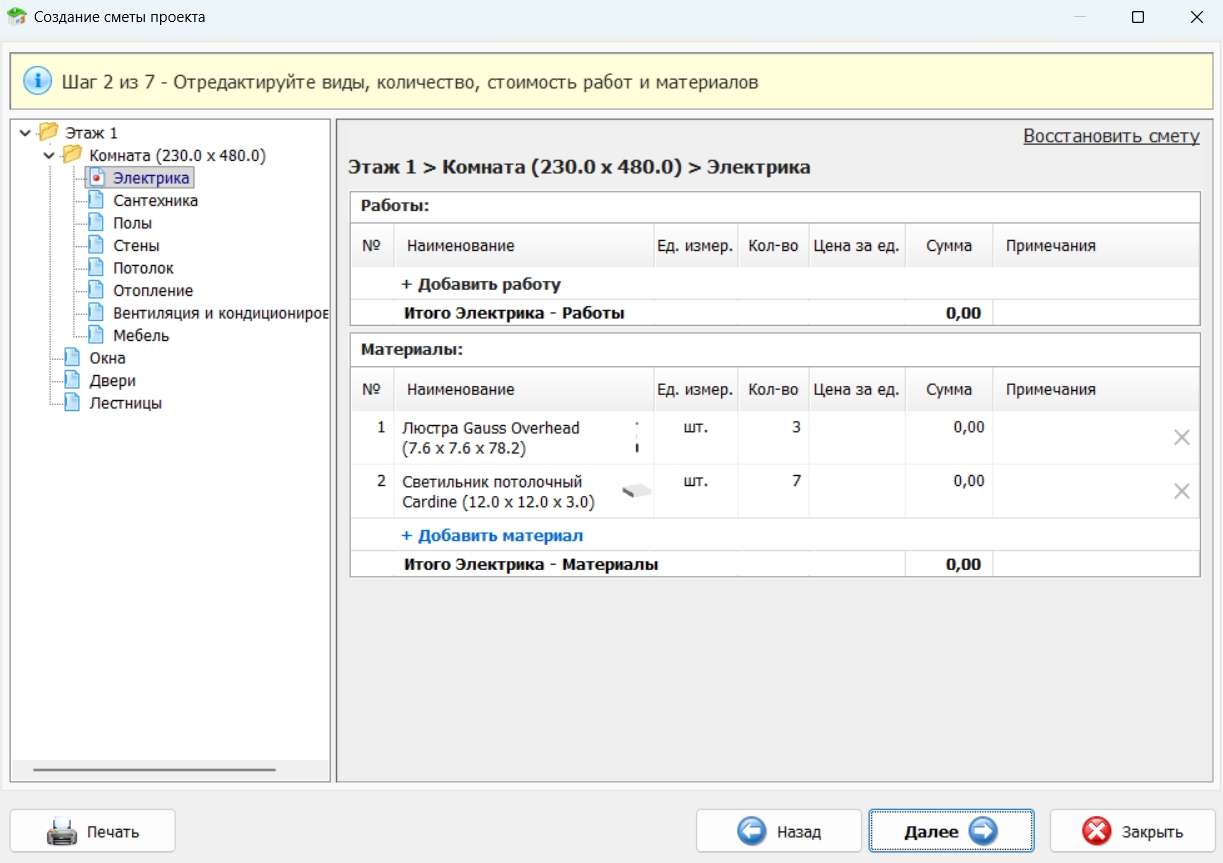
Task: Select Полы in the tree
Action: tap(132, 223)
